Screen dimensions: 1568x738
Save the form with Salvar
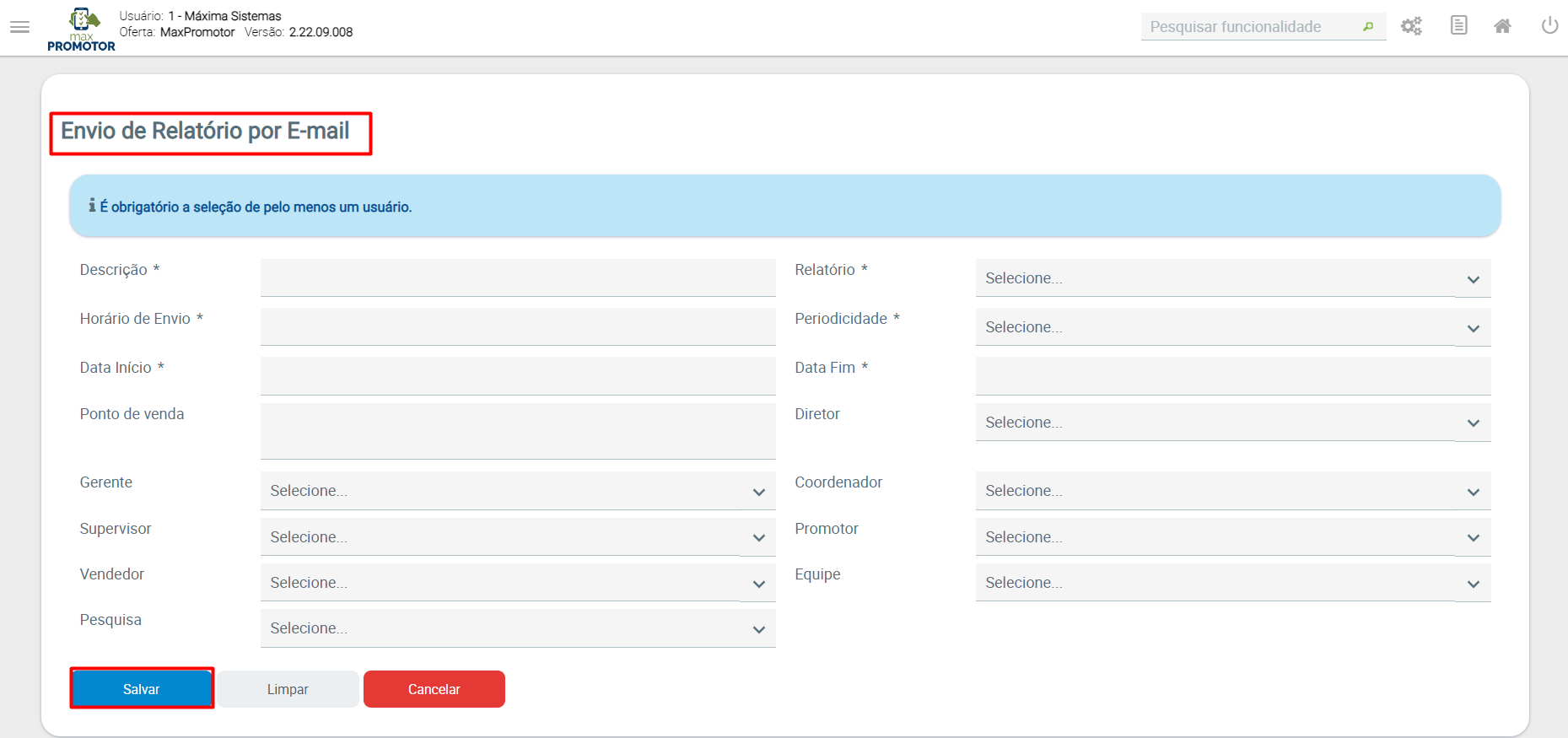pyautogui.click(x=142, y=689)
